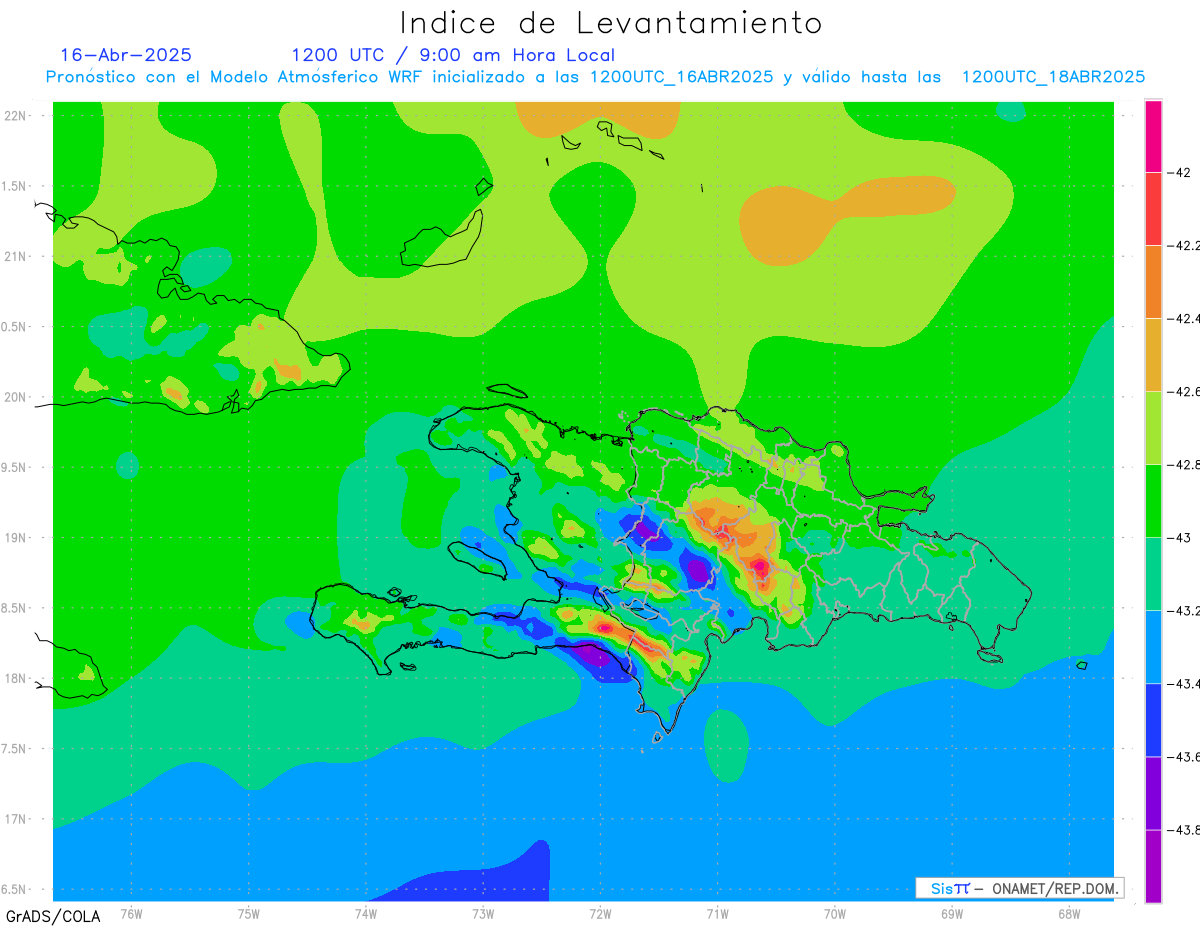Click the '-42.6' color bar value

click(x=1185, y=391)
